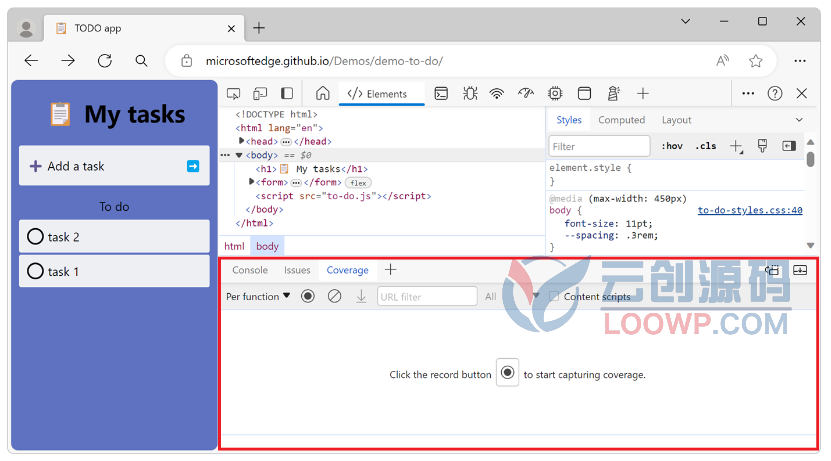Click the Styles pane scrollbar thumb
The height and width of the screenshot is (461, 831).
(x=810, y=159)
